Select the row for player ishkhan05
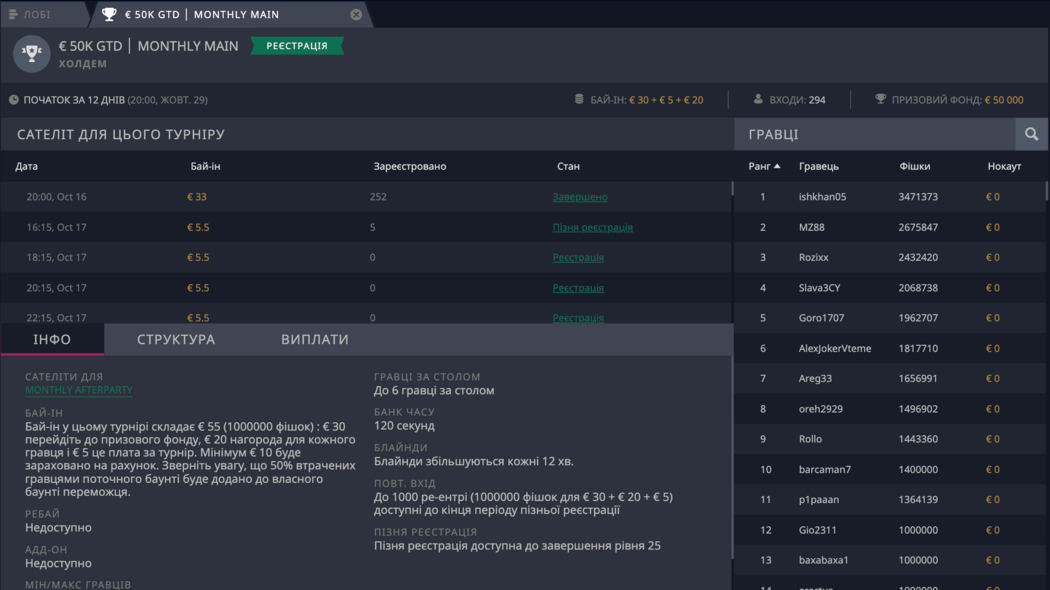Viewport: 1050px width, 590px height. tap(880, 196)
